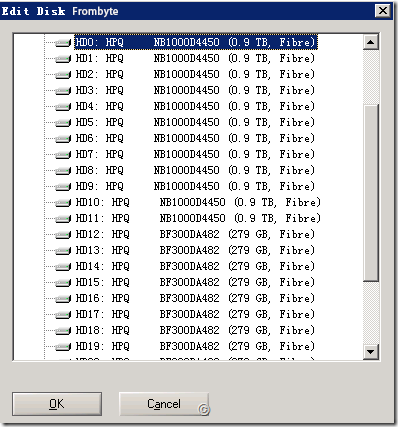Click the Cancel button
Image resolution: width=398 pixels, height=427 pixels.
pos(164,404)
